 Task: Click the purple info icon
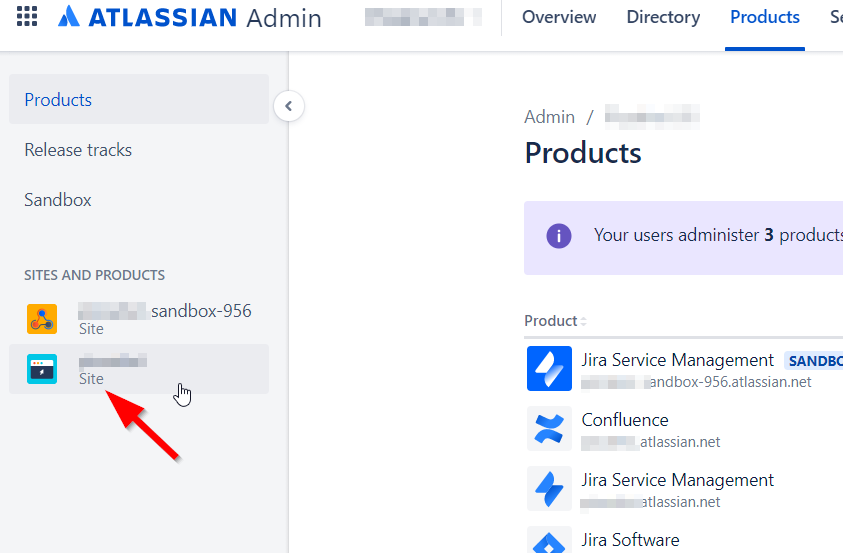[559, 236]
